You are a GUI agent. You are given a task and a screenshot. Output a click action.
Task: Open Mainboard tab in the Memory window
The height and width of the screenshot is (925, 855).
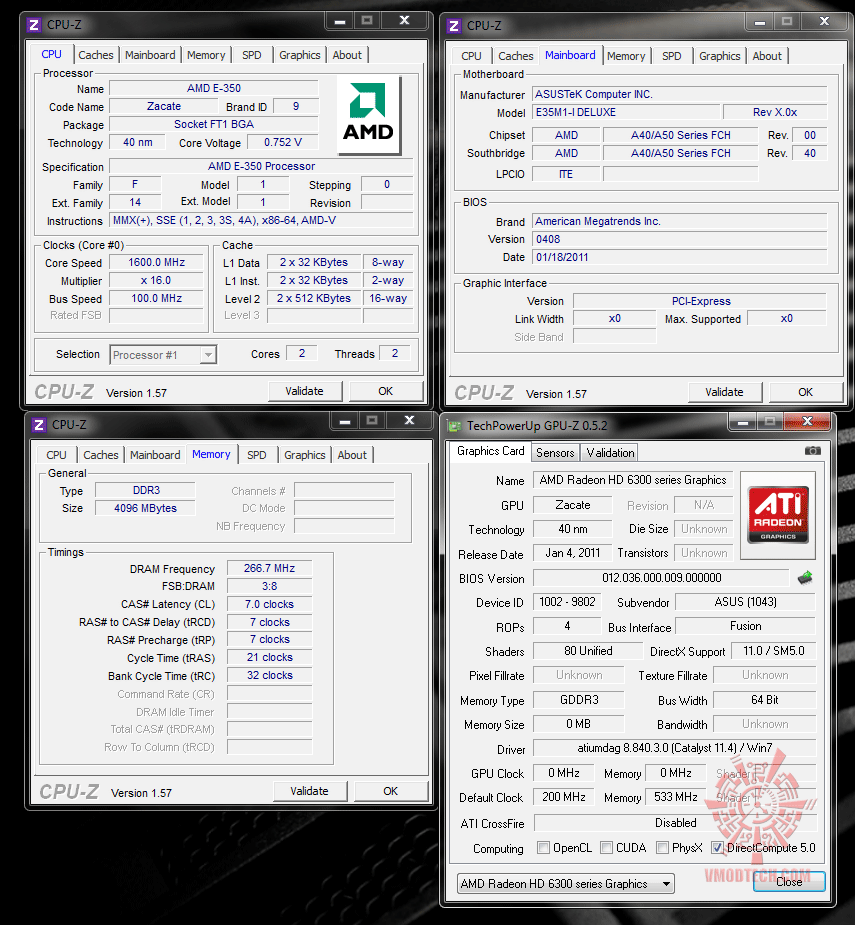point(155,455)
